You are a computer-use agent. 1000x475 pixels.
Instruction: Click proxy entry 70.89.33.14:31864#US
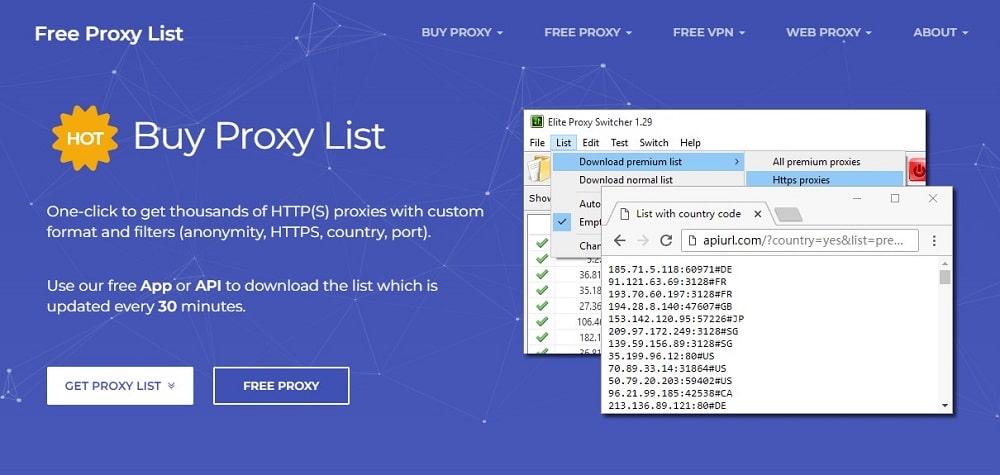tap(667, 369)
